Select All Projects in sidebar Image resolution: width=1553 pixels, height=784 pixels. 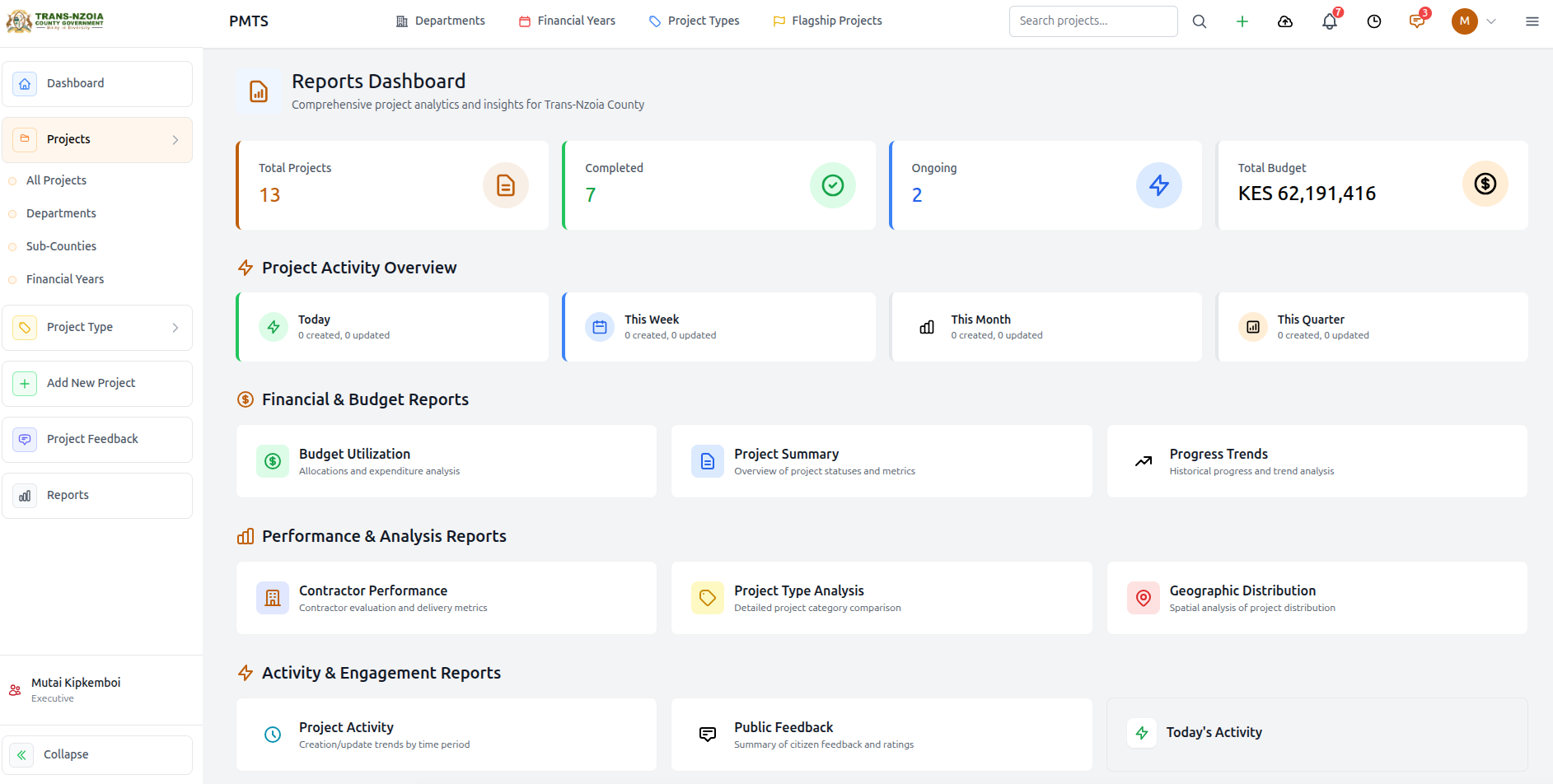56,180
